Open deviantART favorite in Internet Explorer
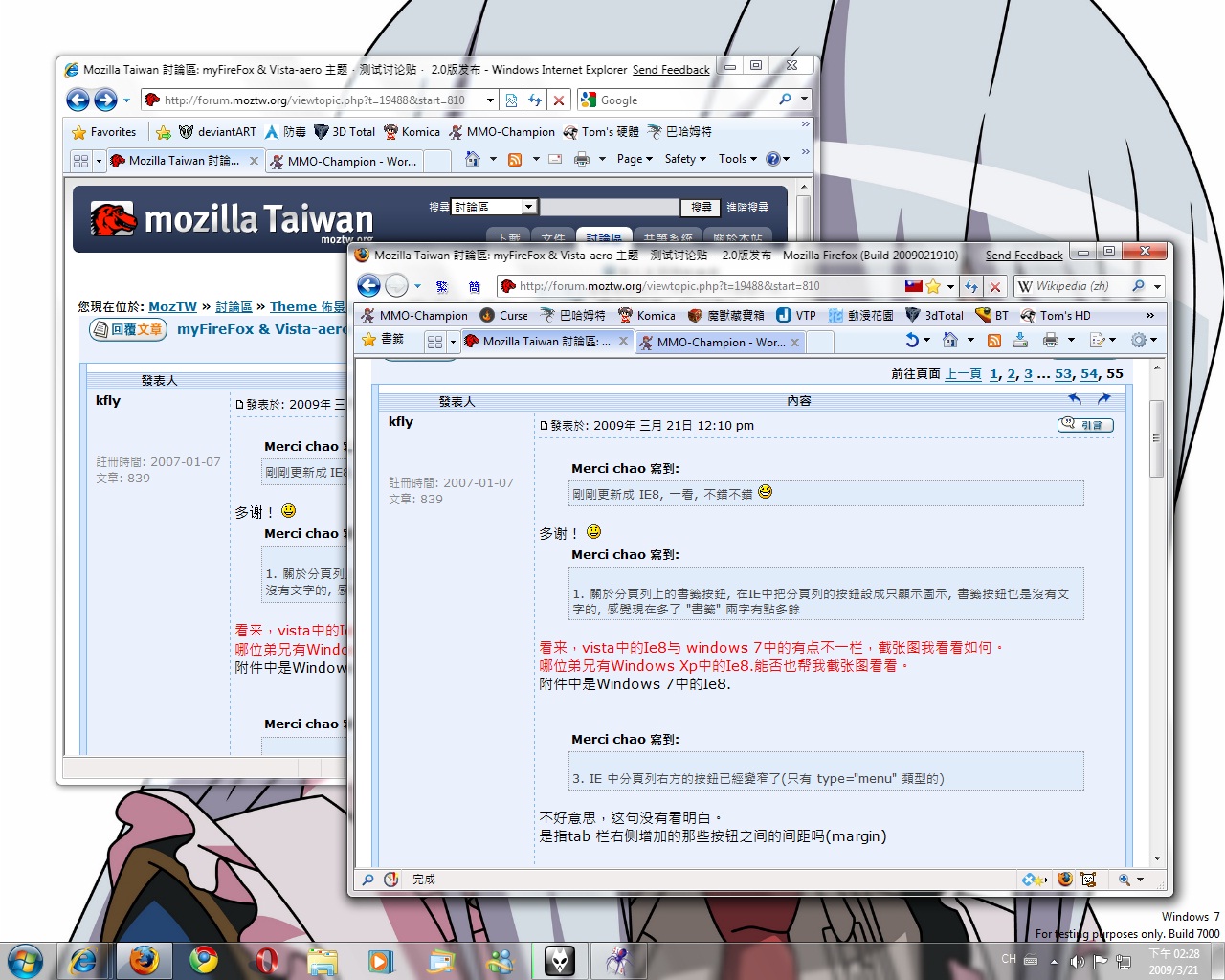Screen dimensions: 1225x980 [x=217, y=132]
